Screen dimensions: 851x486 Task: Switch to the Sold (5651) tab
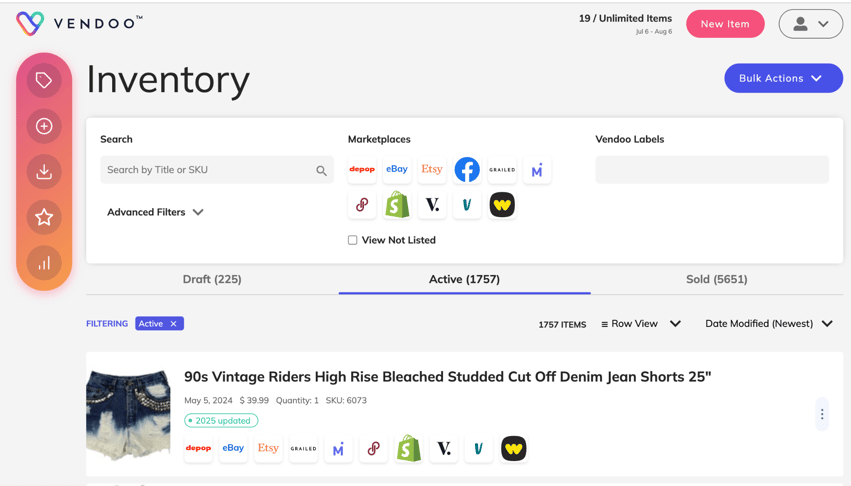pyautogui.click(x=716, y=279)
